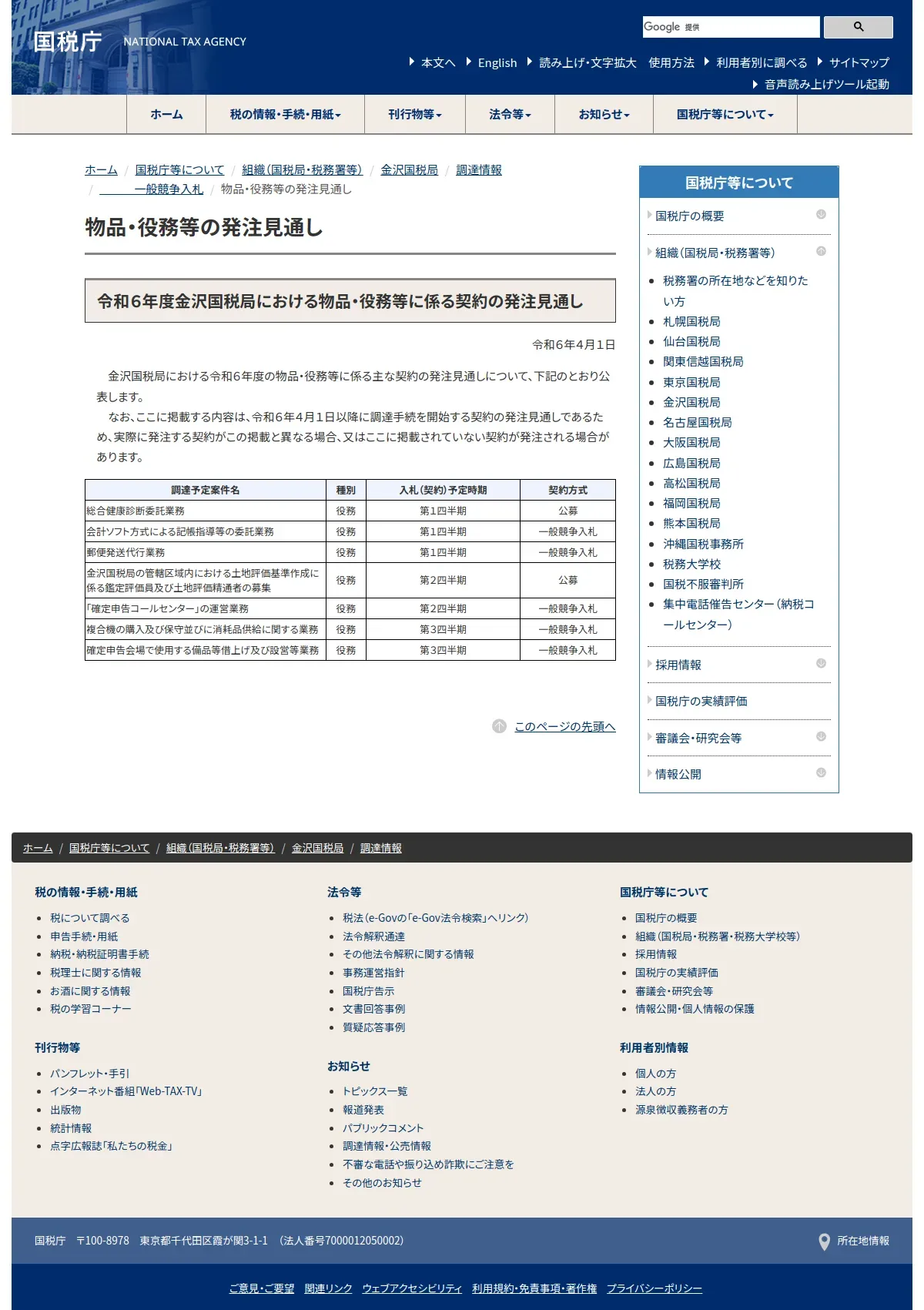Open 国税庁告示 footer link

click(x=368, y=991)
